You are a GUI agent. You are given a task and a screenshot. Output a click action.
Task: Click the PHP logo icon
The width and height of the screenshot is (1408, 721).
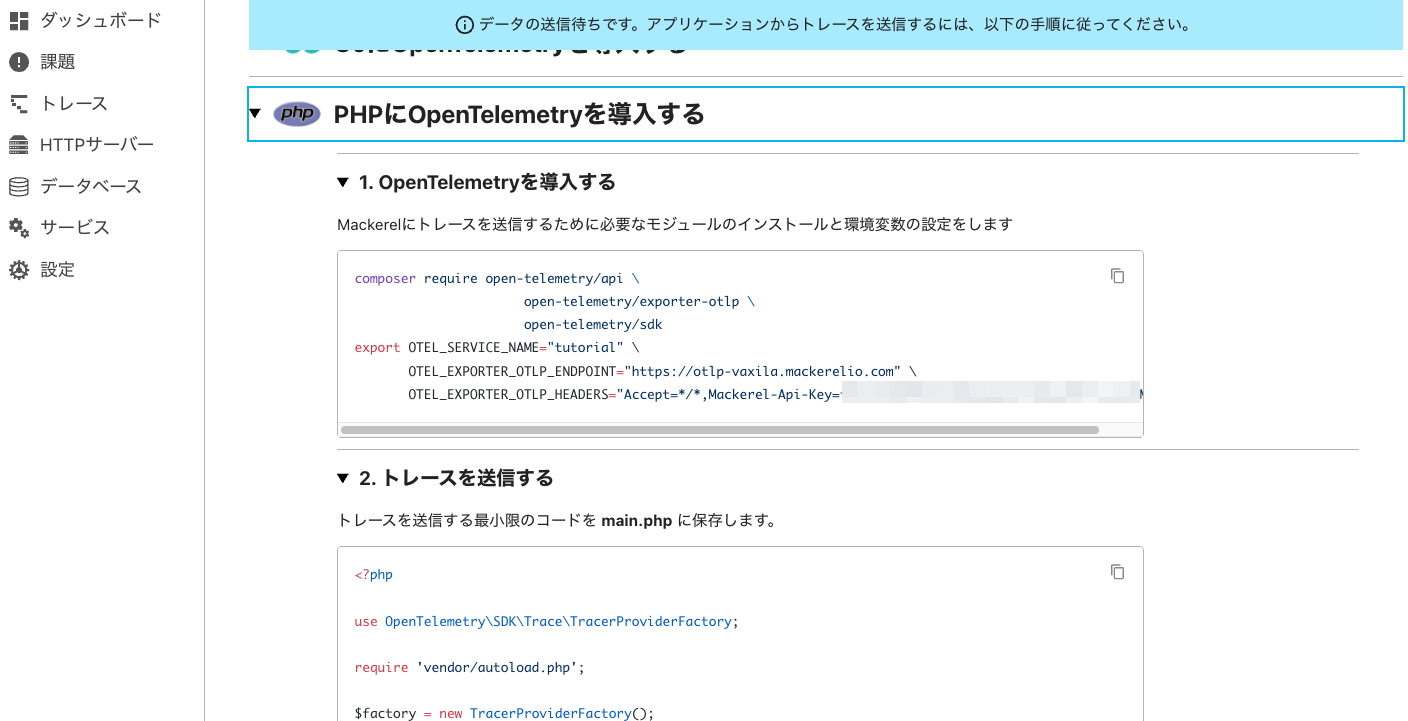click(297, 114)
